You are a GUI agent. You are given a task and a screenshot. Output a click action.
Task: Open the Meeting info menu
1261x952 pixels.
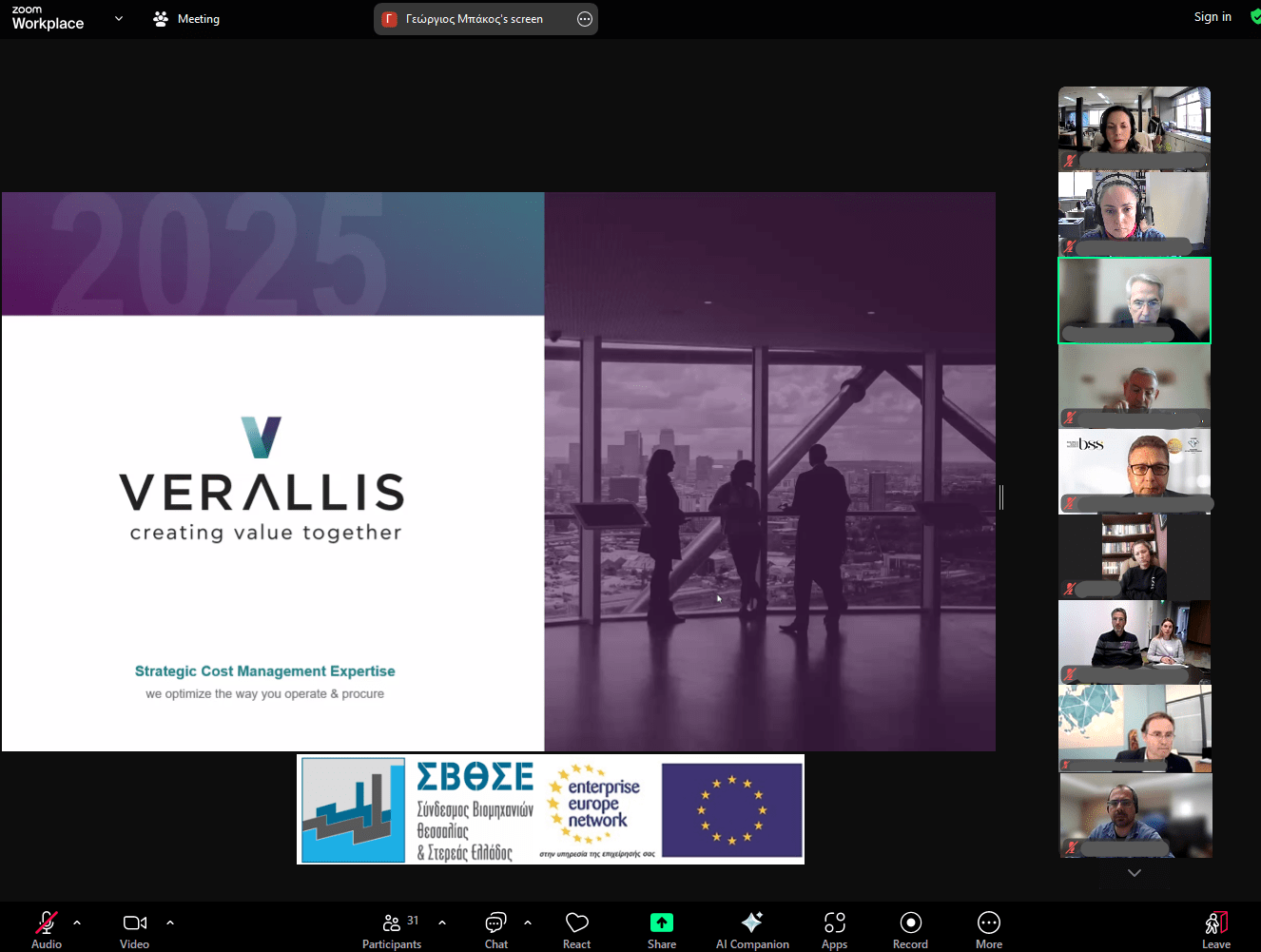click(187, 19)
